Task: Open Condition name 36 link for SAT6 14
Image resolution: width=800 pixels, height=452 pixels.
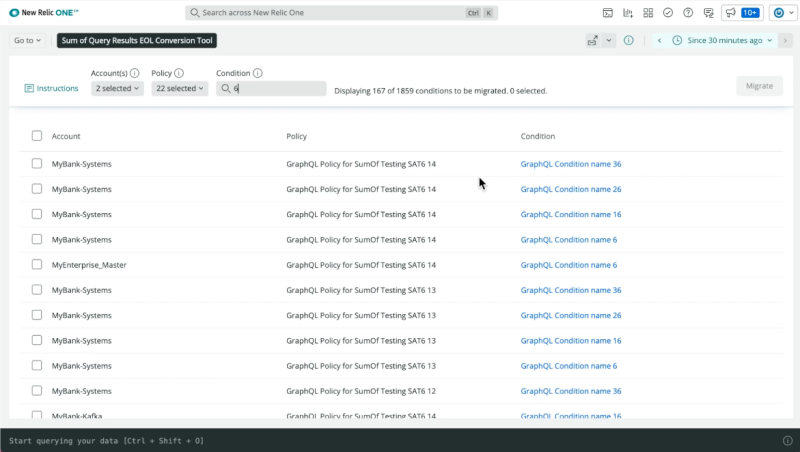Action: click(x=571, y=164)
